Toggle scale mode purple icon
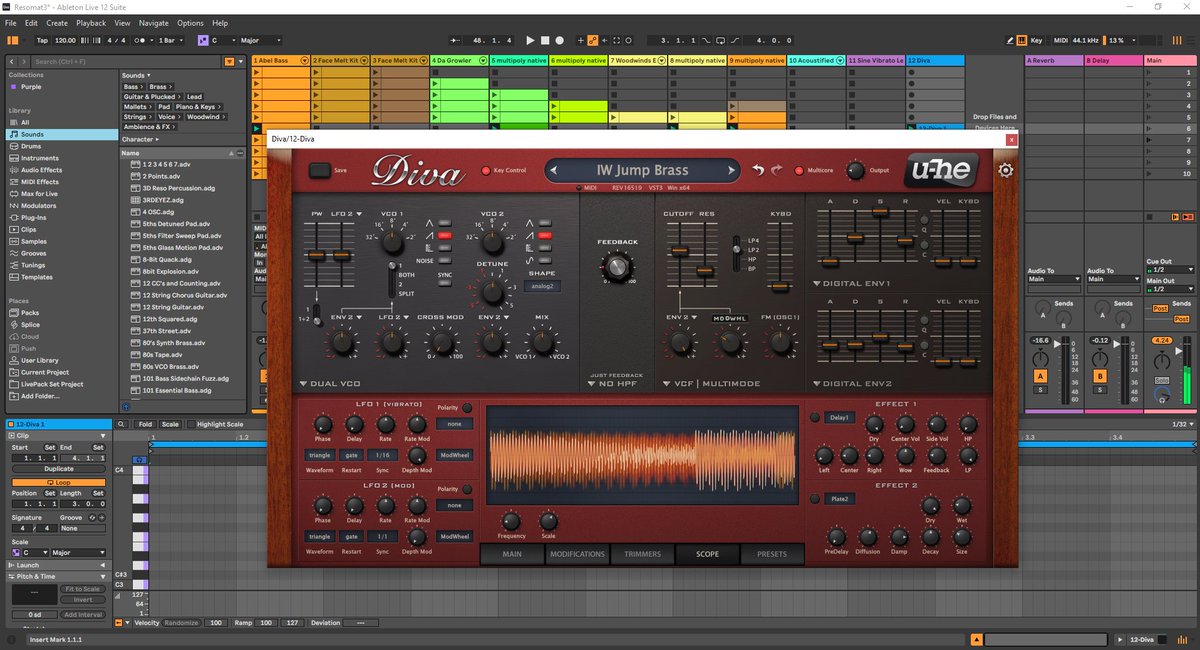 (204, 40)
